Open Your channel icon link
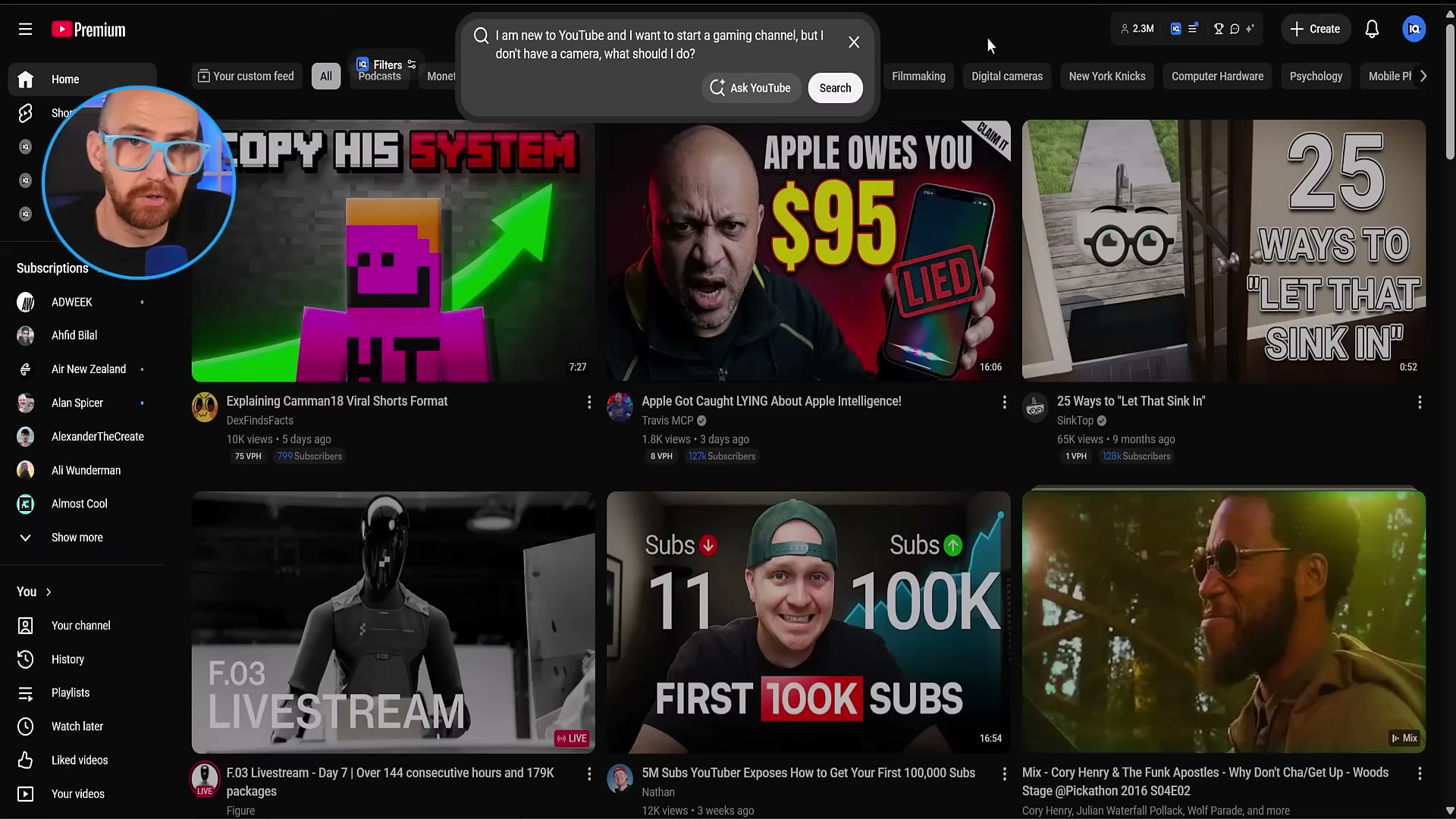 point(25,626)
